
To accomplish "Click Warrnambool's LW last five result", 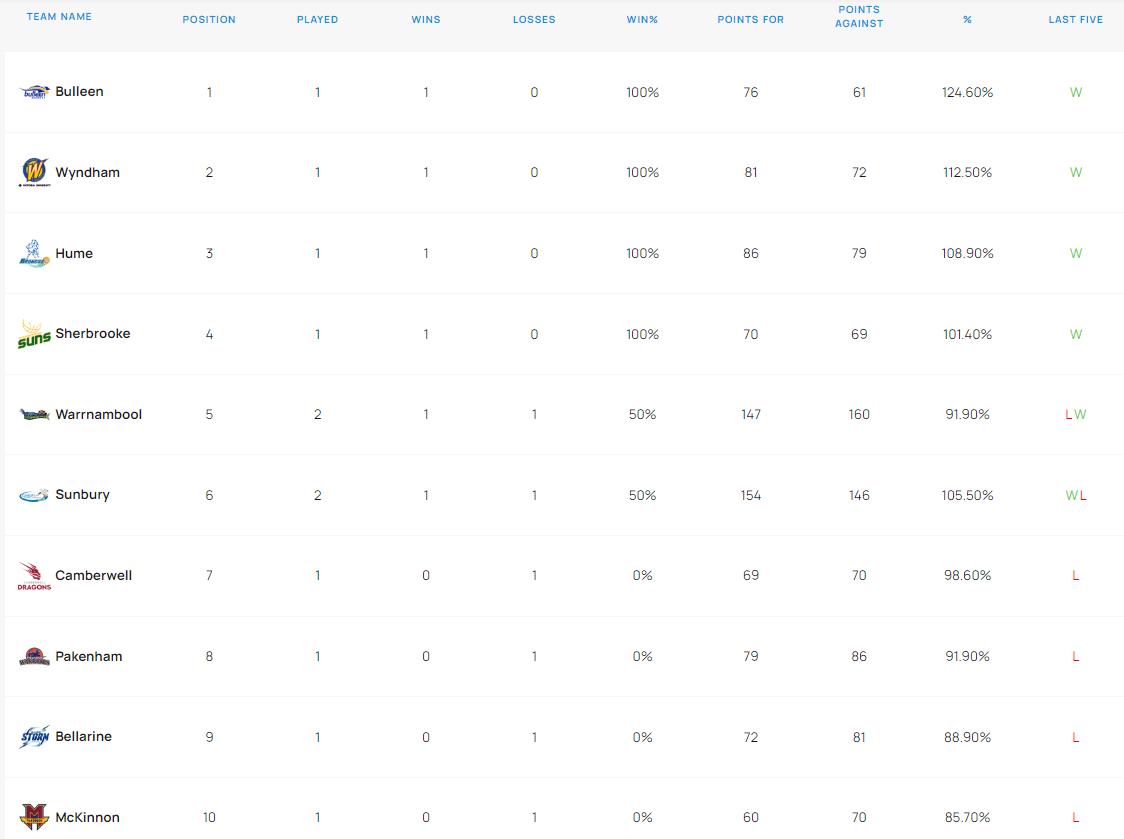I will tap(1075, 414).
